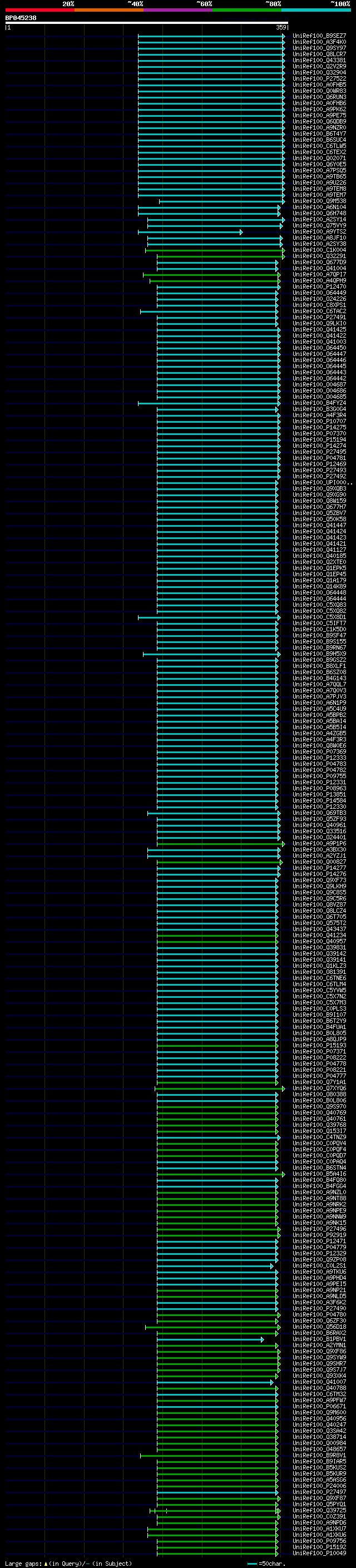Select the UniRef100_Q75VY9 label
The height and width of the screenshot is (1568, 356).
pyautogui.click(x=319, y=226)
